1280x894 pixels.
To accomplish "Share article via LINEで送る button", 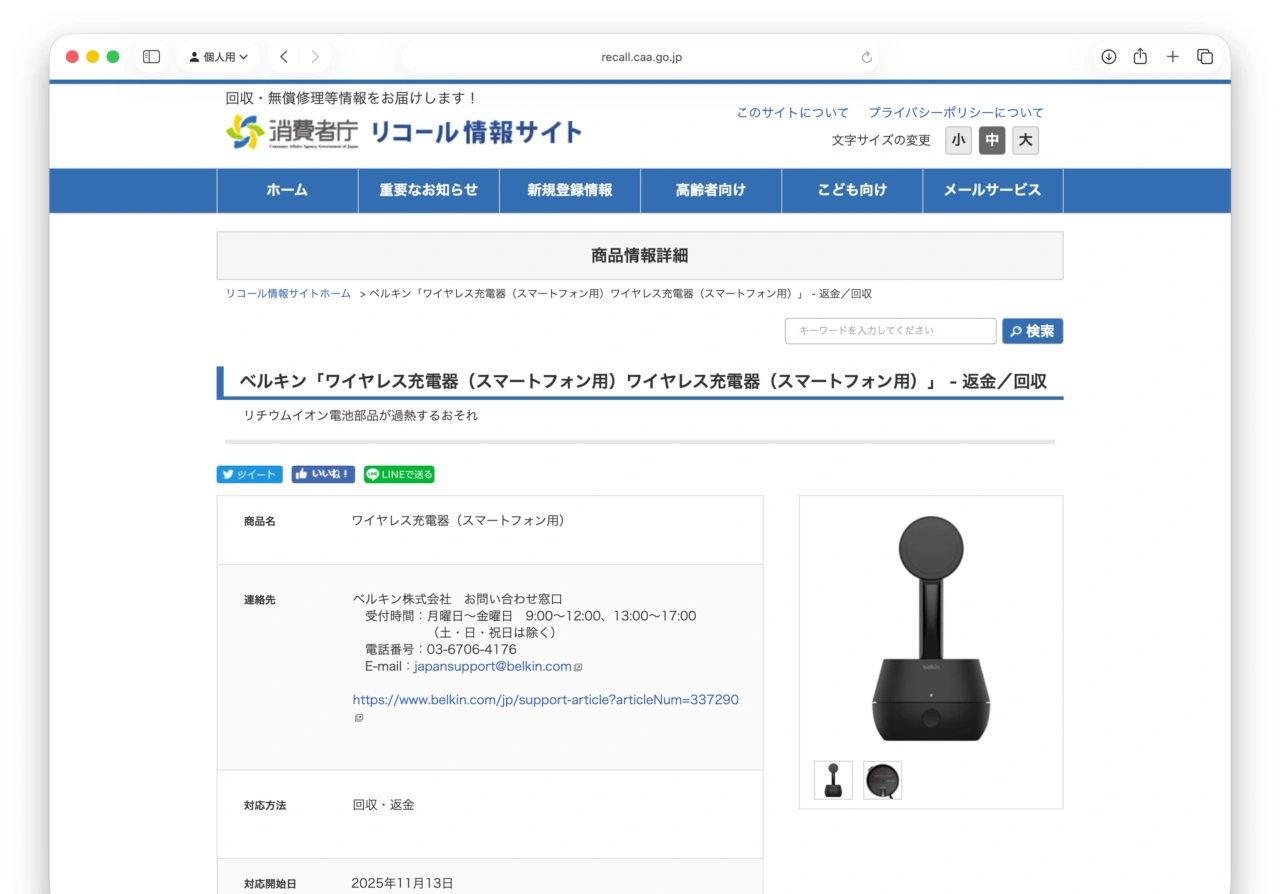I will click(x=398, y=474).
